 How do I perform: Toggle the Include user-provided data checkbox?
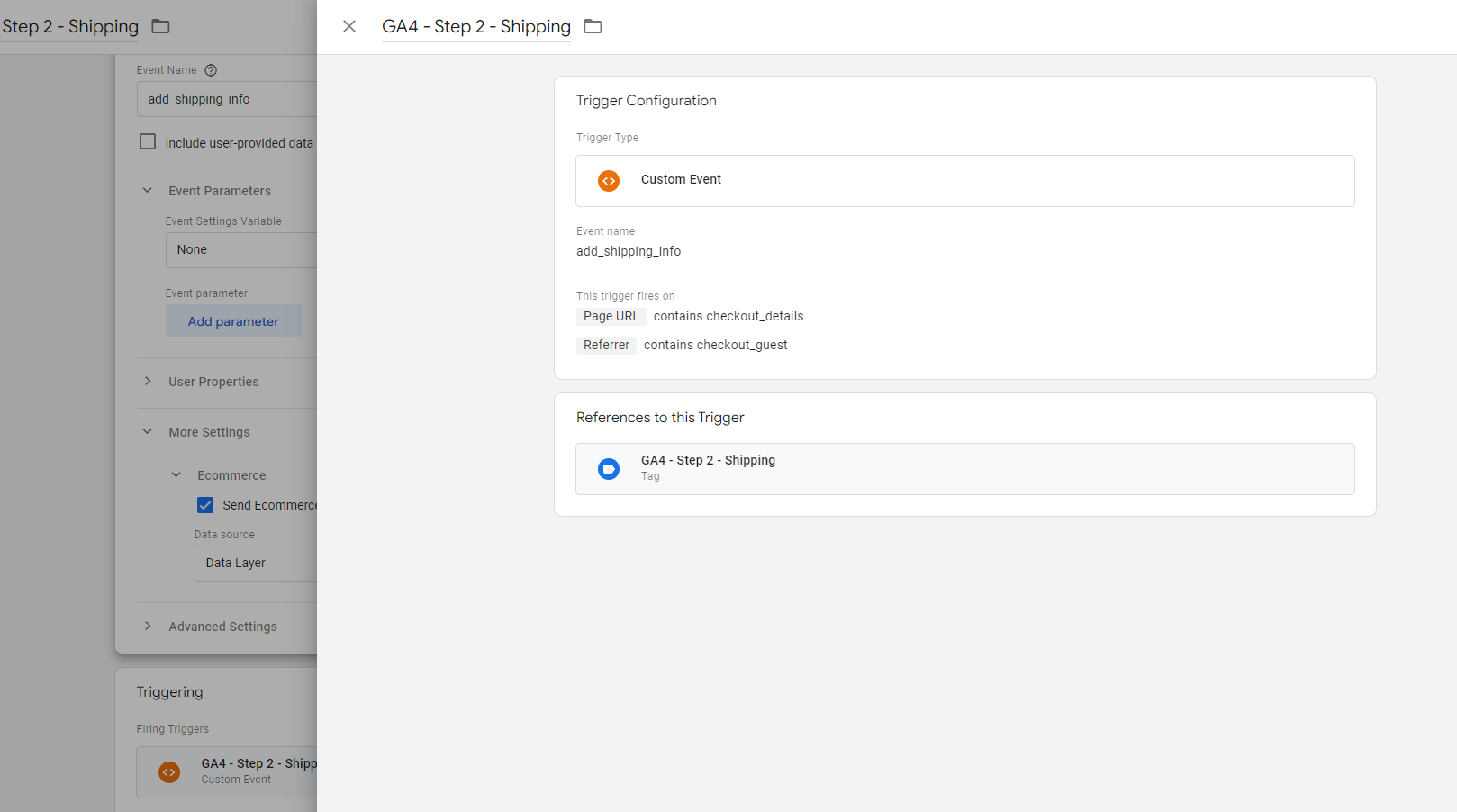point(148,142)
